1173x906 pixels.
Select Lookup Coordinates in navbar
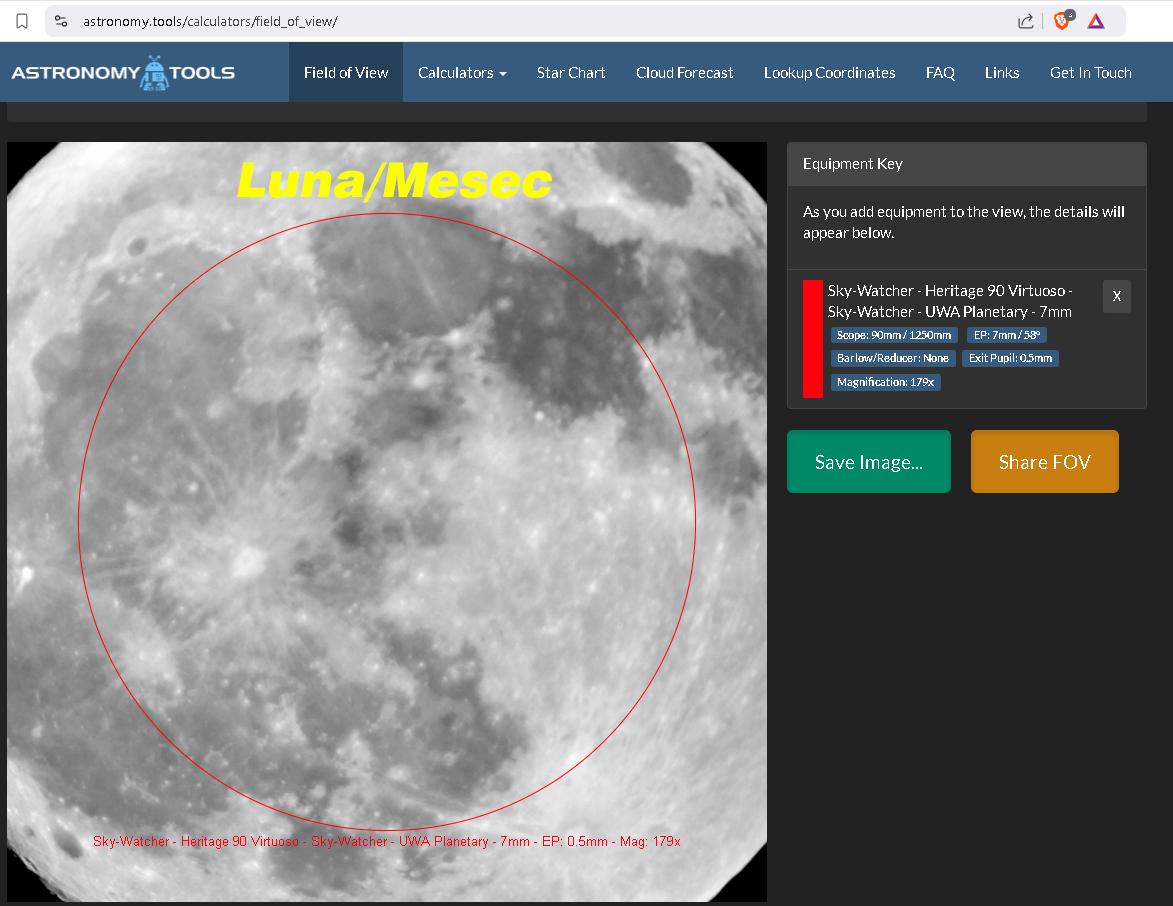tap(829, 73)
